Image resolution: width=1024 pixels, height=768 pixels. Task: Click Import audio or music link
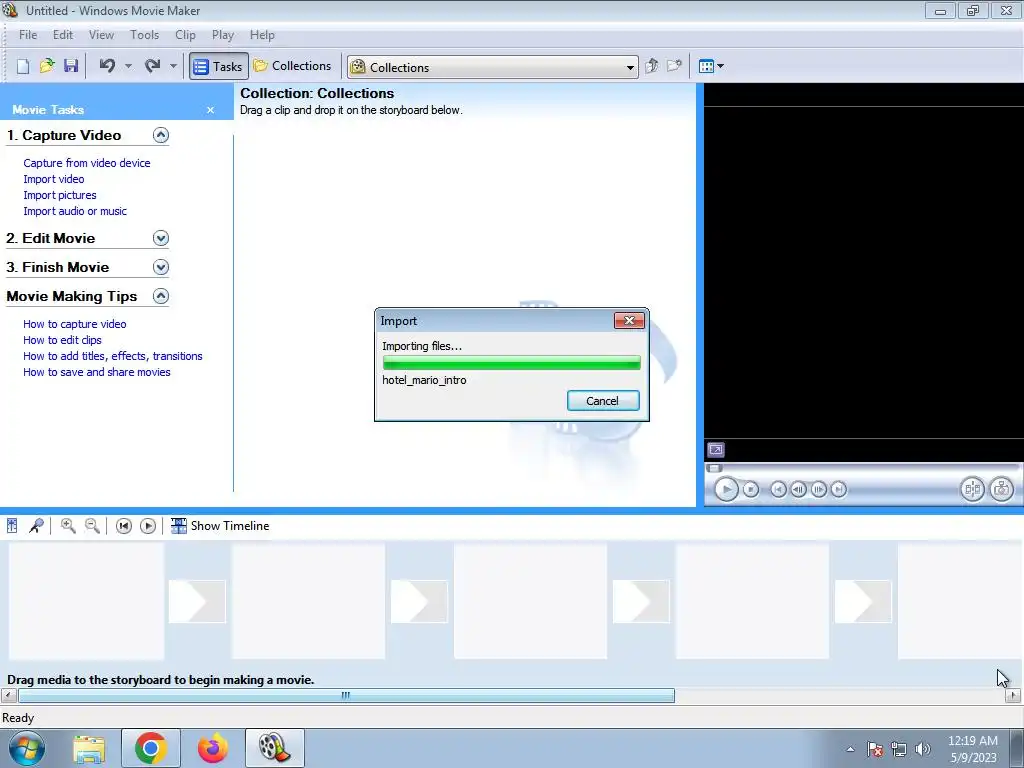tap(75, 211)
